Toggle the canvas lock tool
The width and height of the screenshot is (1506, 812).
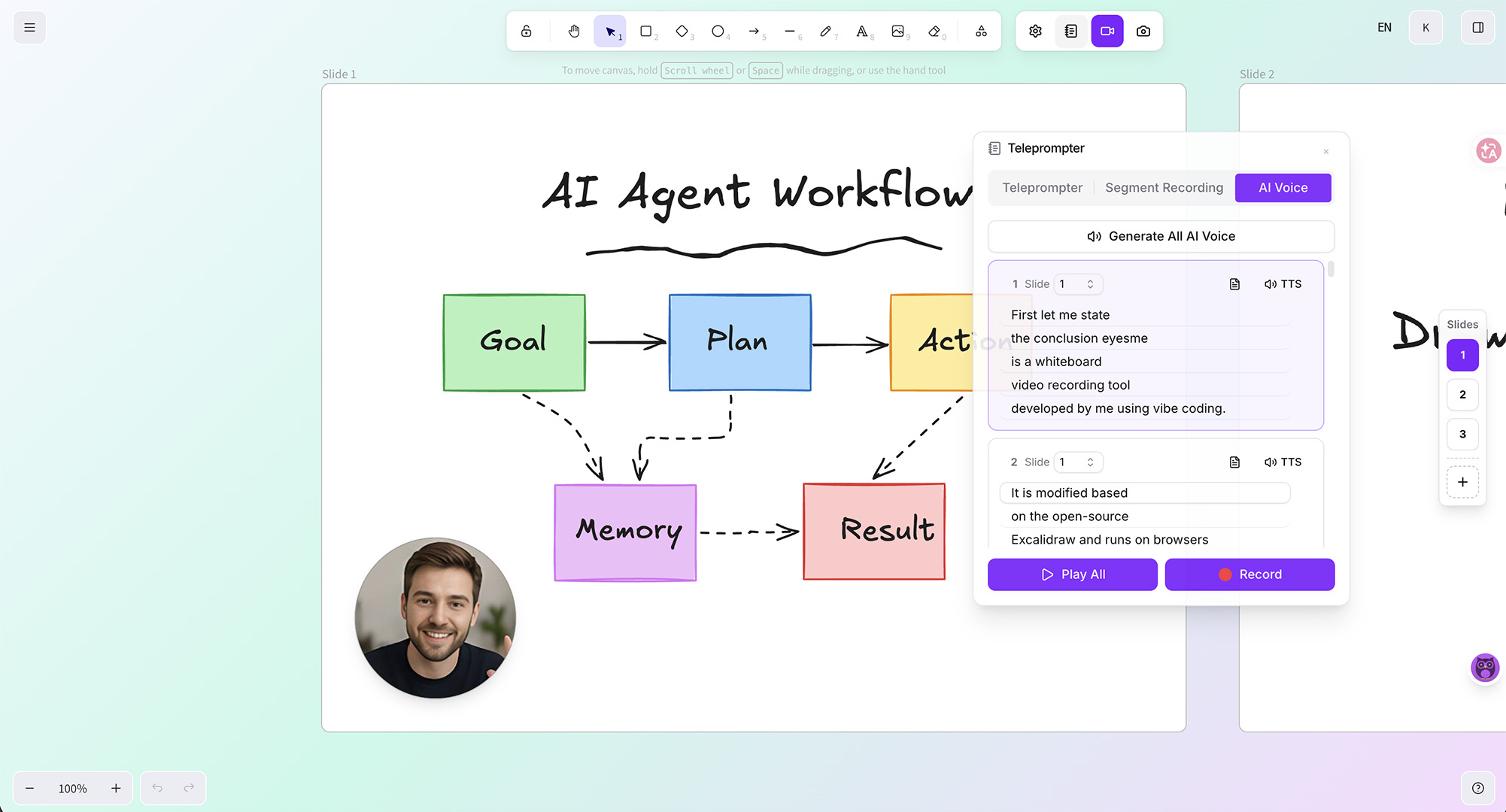(527, 31)
